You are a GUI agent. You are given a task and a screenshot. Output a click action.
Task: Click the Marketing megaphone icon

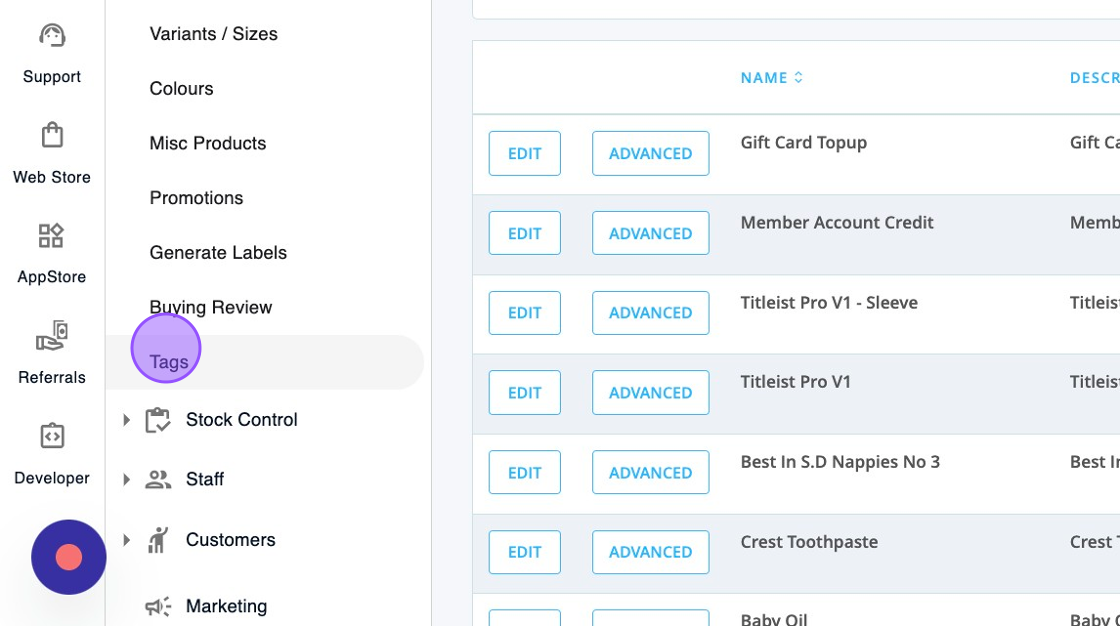tap(158, 606)
